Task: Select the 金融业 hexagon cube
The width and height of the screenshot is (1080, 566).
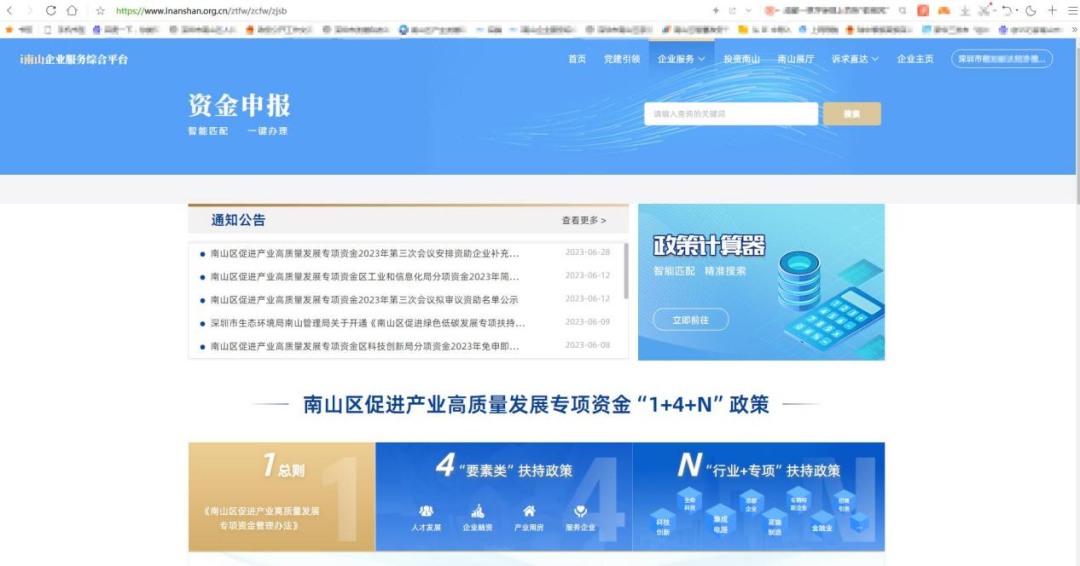Action: click(x=822, y=525)
